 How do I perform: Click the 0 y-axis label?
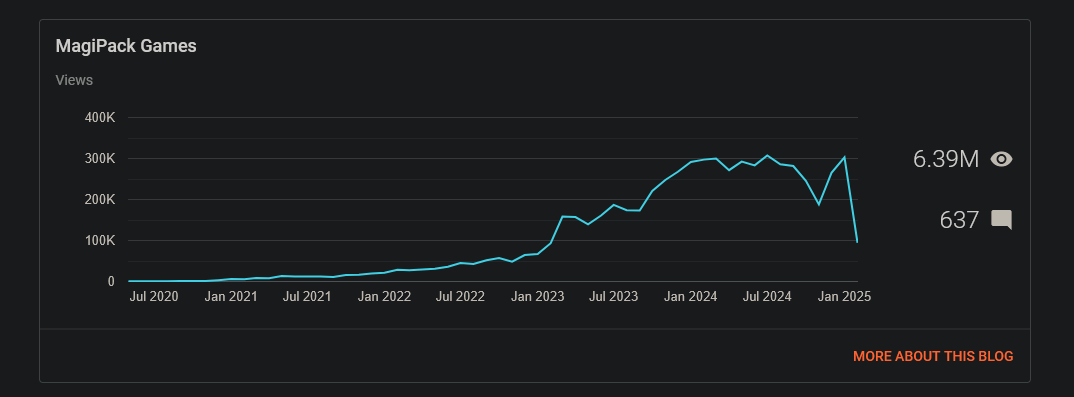[x=111, y=281]
